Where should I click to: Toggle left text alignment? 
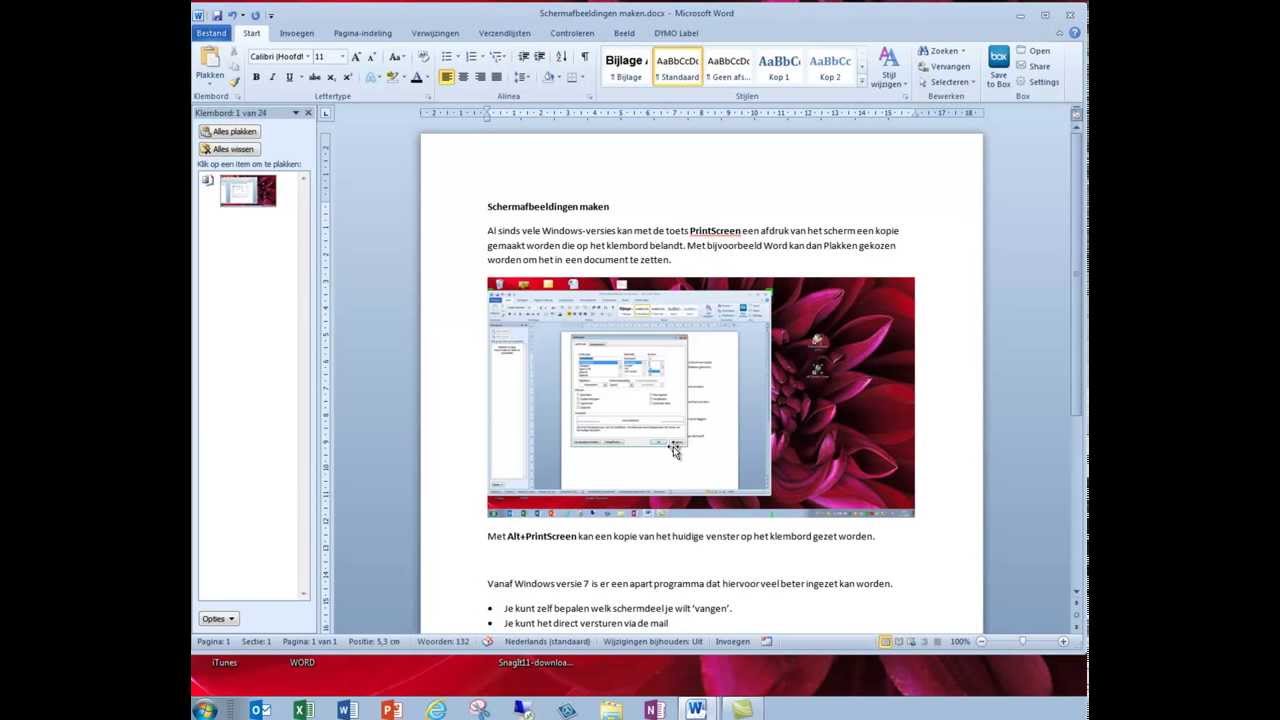coord(447,77)
